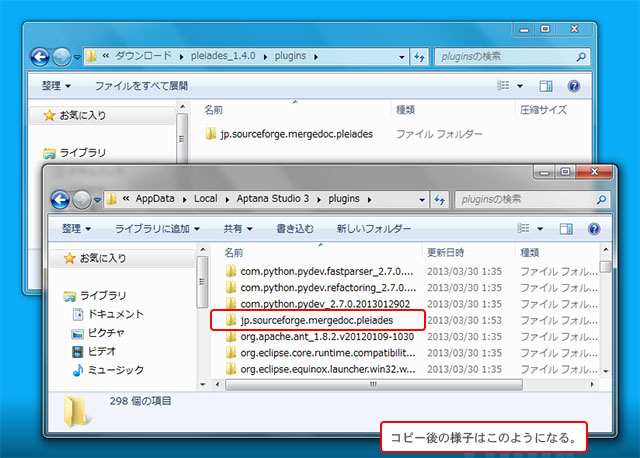
Task: Select org.eclipse.core.runtime.compatibilit folder
Action: coord(320,353)
